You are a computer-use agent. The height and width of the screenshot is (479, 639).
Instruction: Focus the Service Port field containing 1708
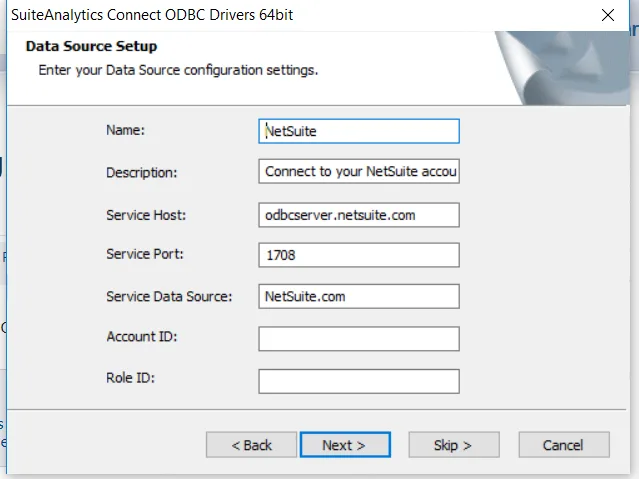click(x=358, y=255)
